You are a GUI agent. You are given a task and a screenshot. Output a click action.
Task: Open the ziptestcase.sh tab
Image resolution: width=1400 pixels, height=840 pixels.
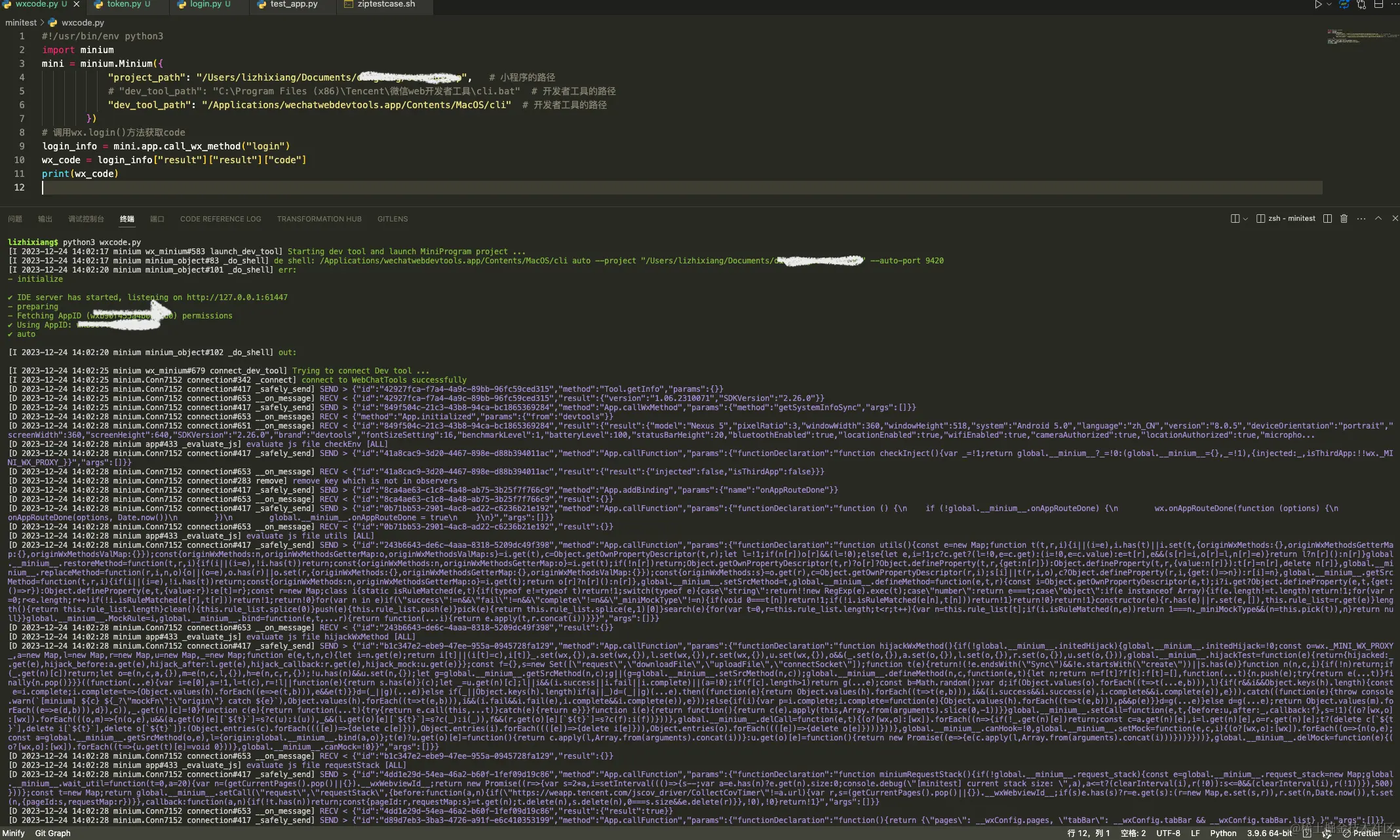[x=385, y=5]
